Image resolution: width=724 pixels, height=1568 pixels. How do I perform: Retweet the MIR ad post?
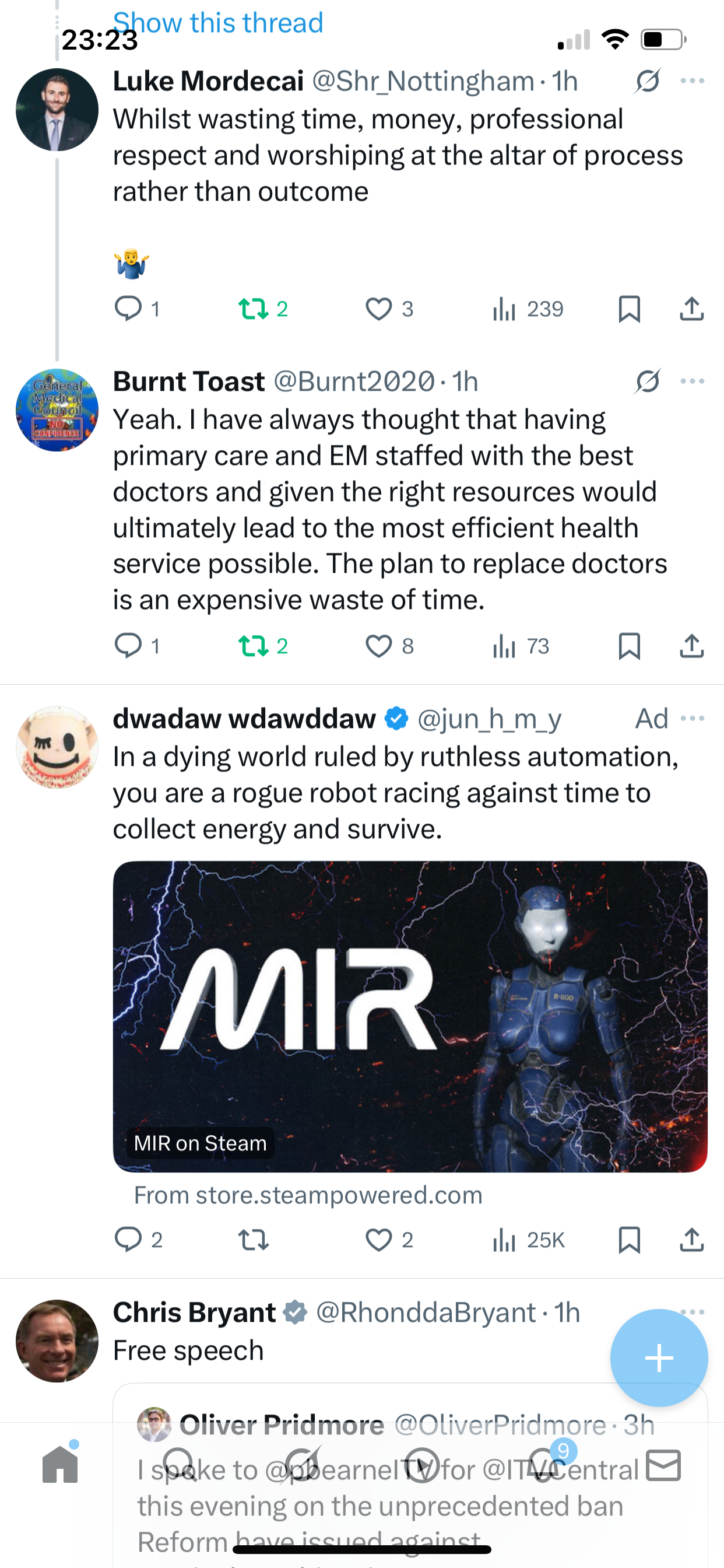click(253, 1240)
